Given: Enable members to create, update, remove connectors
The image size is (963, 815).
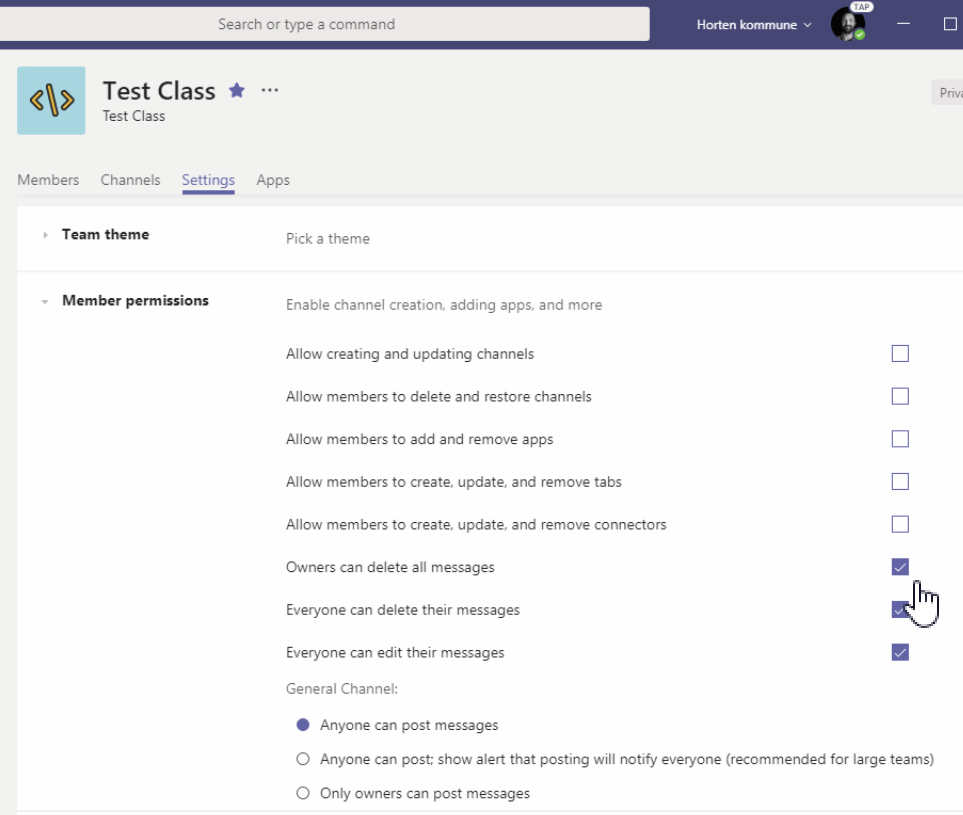Looking at the screenshot, I should tap(900, 524).
